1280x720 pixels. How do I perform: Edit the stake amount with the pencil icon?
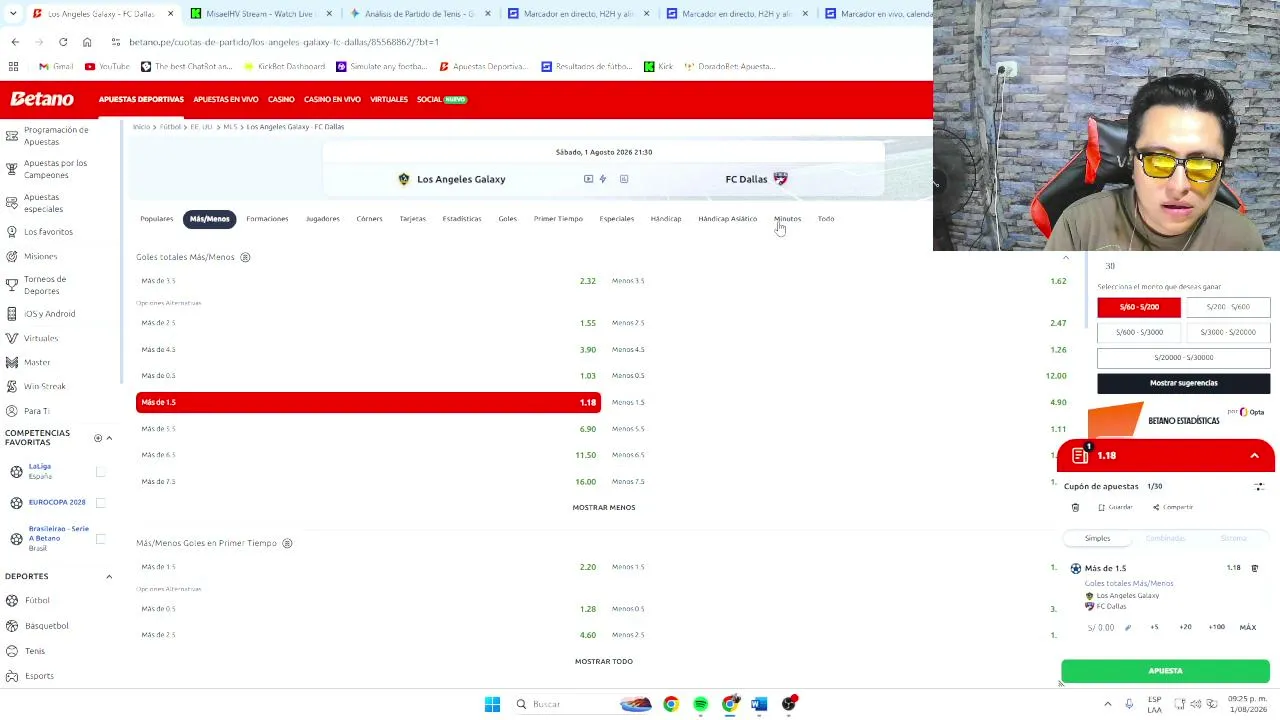(1128, 627)
